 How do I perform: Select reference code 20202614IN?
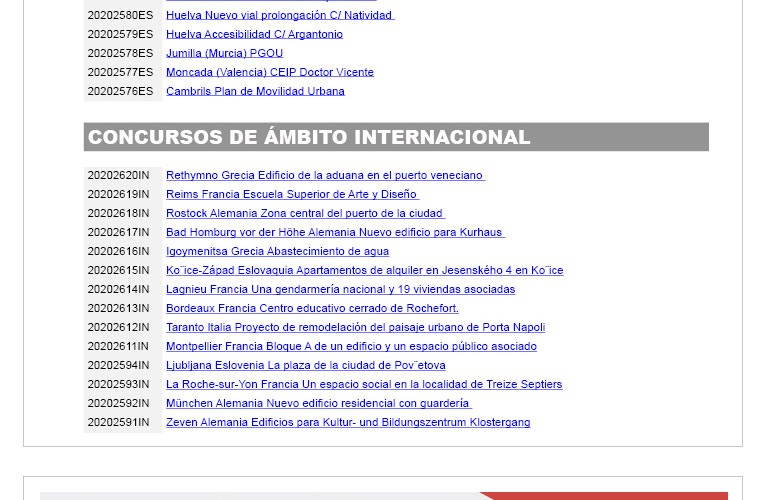click(118, 289)
